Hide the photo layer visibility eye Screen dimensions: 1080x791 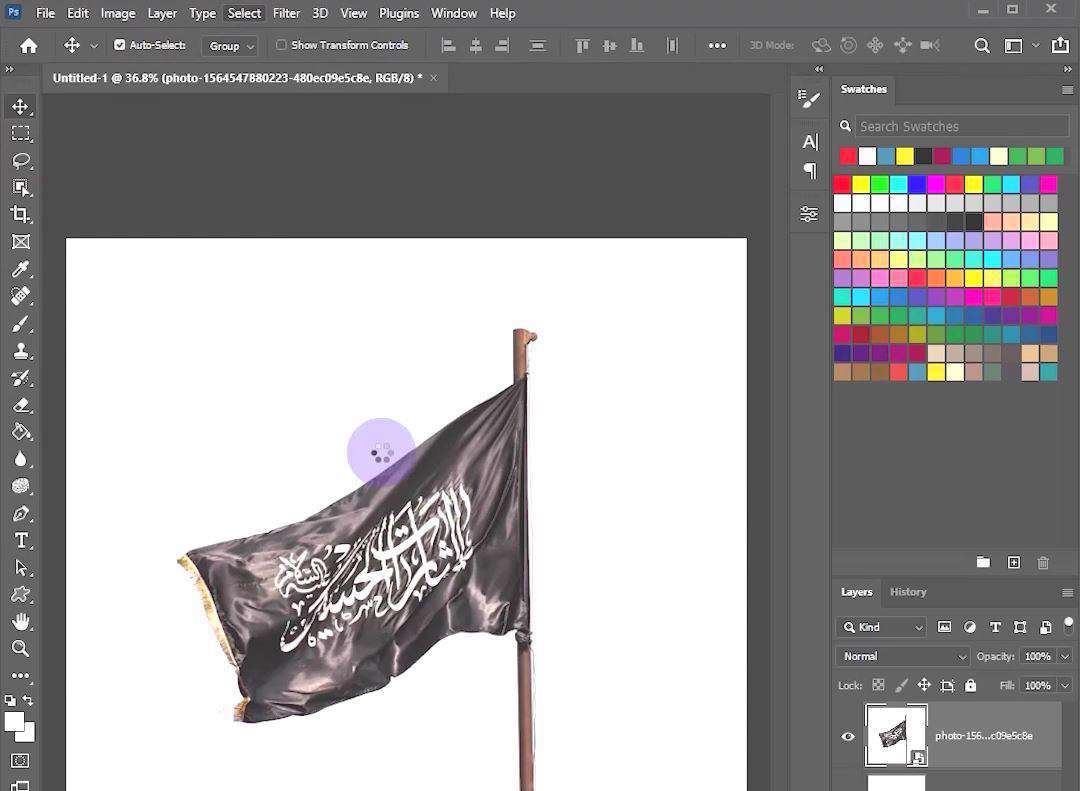coord(848,736)
